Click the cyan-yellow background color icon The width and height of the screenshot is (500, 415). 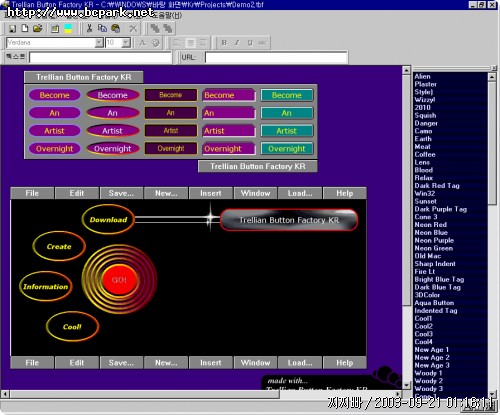click(68, 29)
